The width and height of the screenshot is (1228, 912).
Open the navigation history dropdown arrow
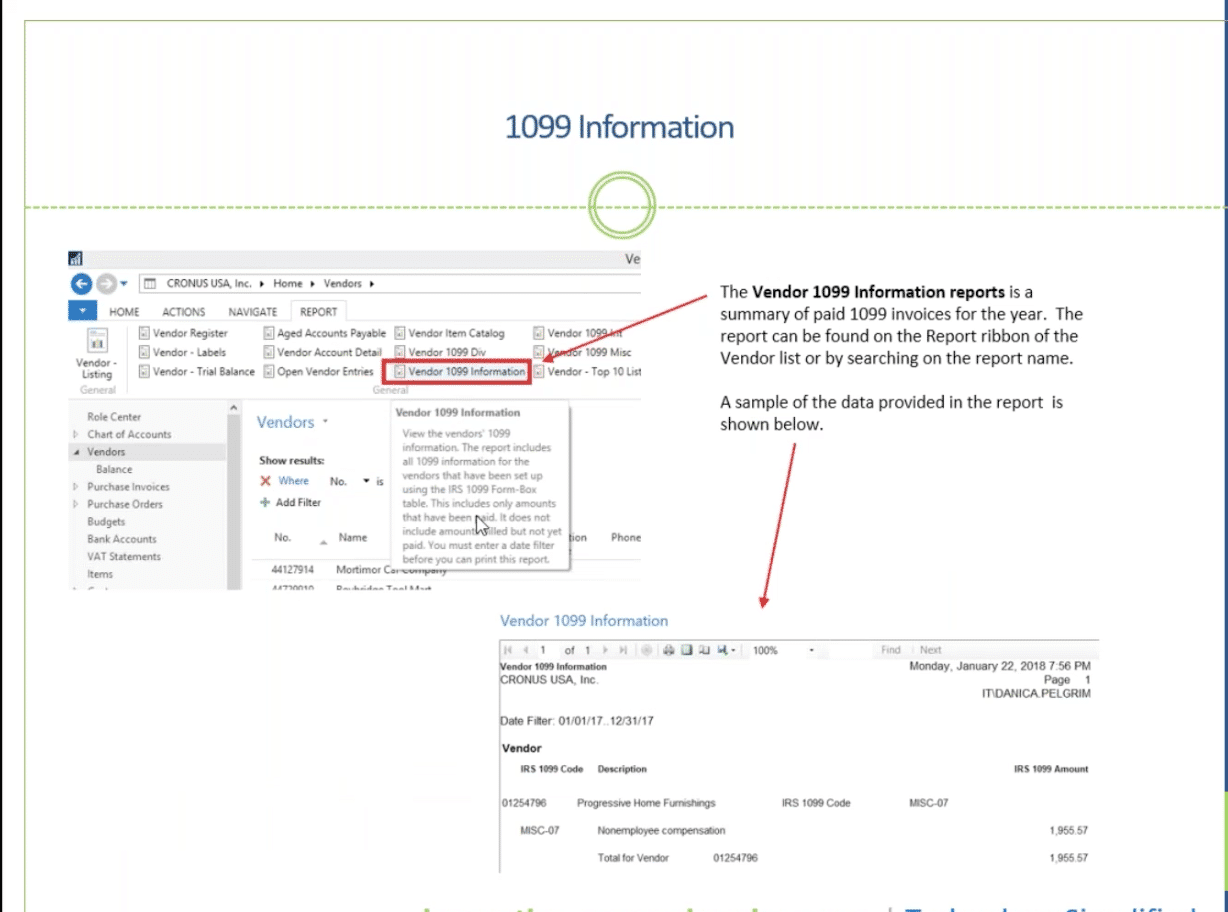pos(123,285)
